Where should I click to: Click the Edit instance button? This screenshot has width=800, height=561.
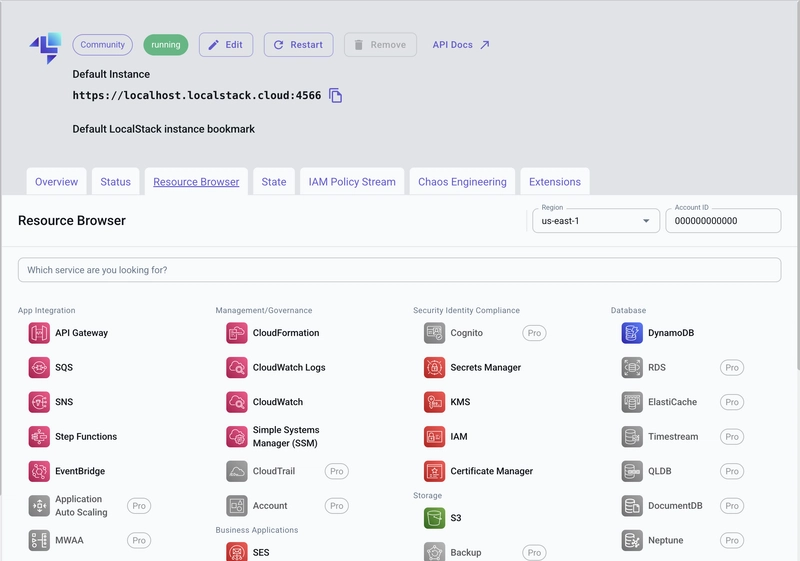pyautogui.click(x=226, y=45)
